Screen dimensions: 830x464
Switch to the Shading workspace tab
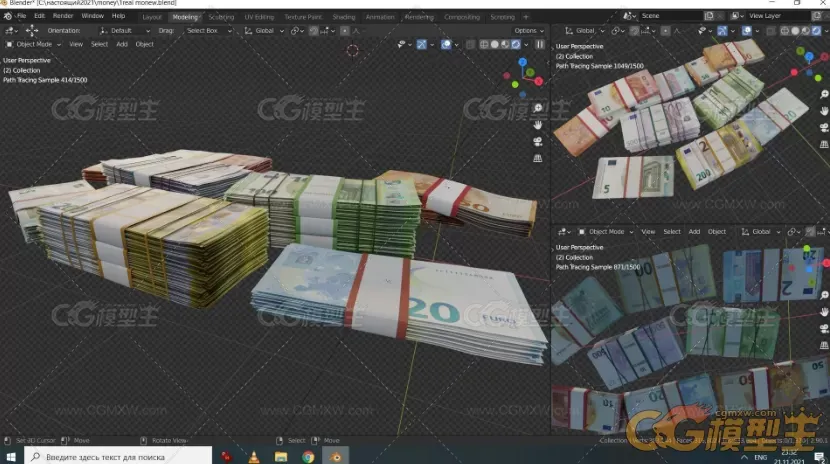pyautogui.click(x=344, y=17)
